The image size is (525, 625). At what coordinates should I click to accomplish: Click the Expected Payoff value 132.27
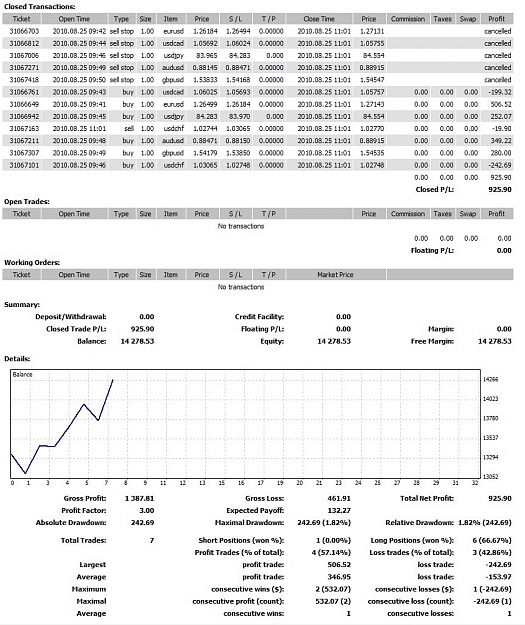point(339,510)
